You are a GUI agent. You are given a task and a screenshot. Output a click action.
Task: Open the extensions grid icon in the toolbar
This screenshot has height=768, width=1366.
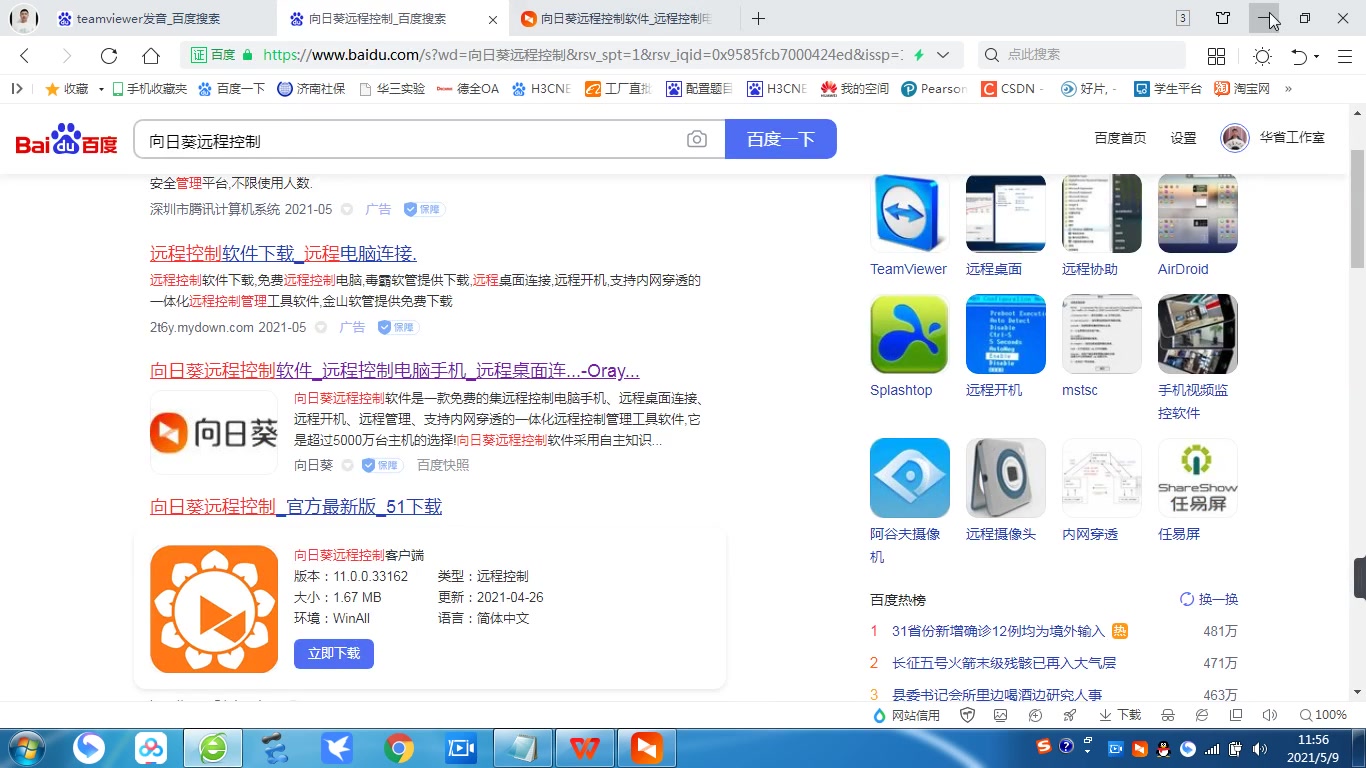(1216, 56)
